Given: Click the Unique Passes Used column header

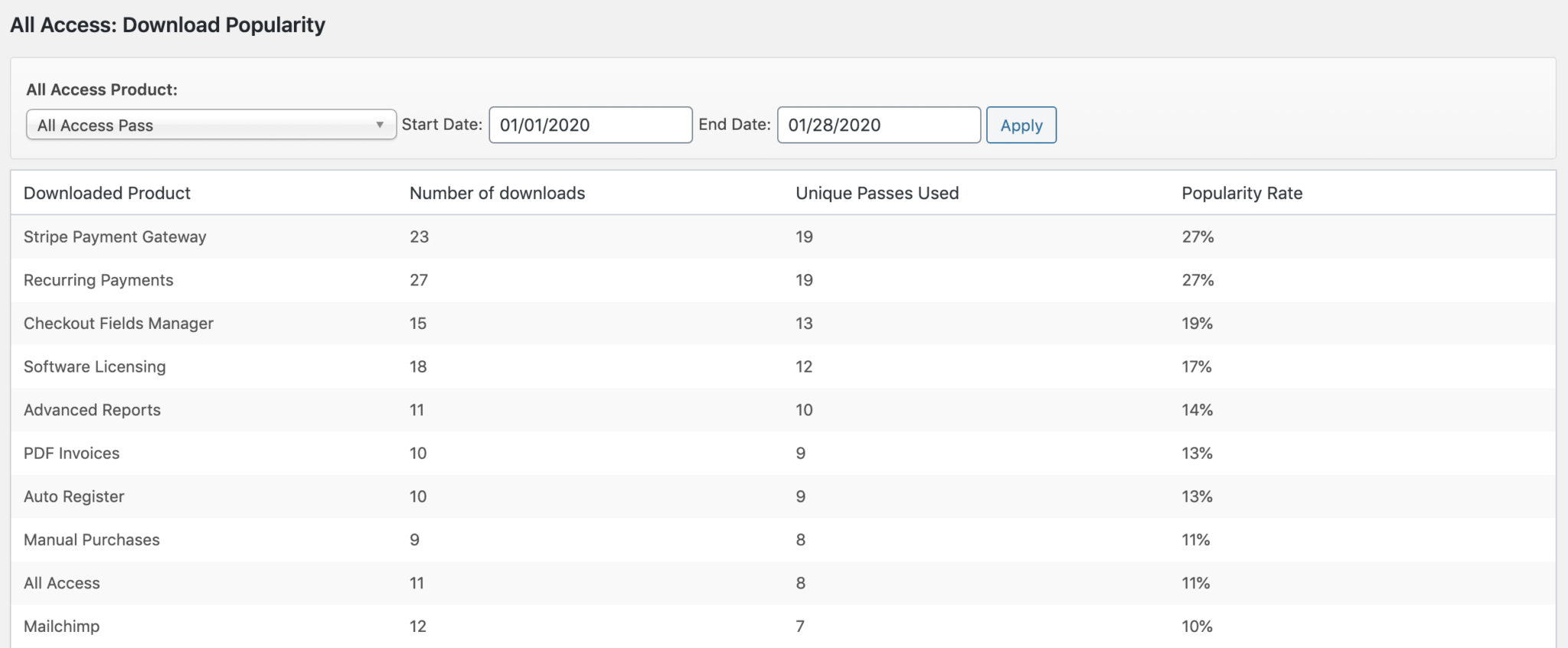Looking at the screenshot, I should click(877, 193).
